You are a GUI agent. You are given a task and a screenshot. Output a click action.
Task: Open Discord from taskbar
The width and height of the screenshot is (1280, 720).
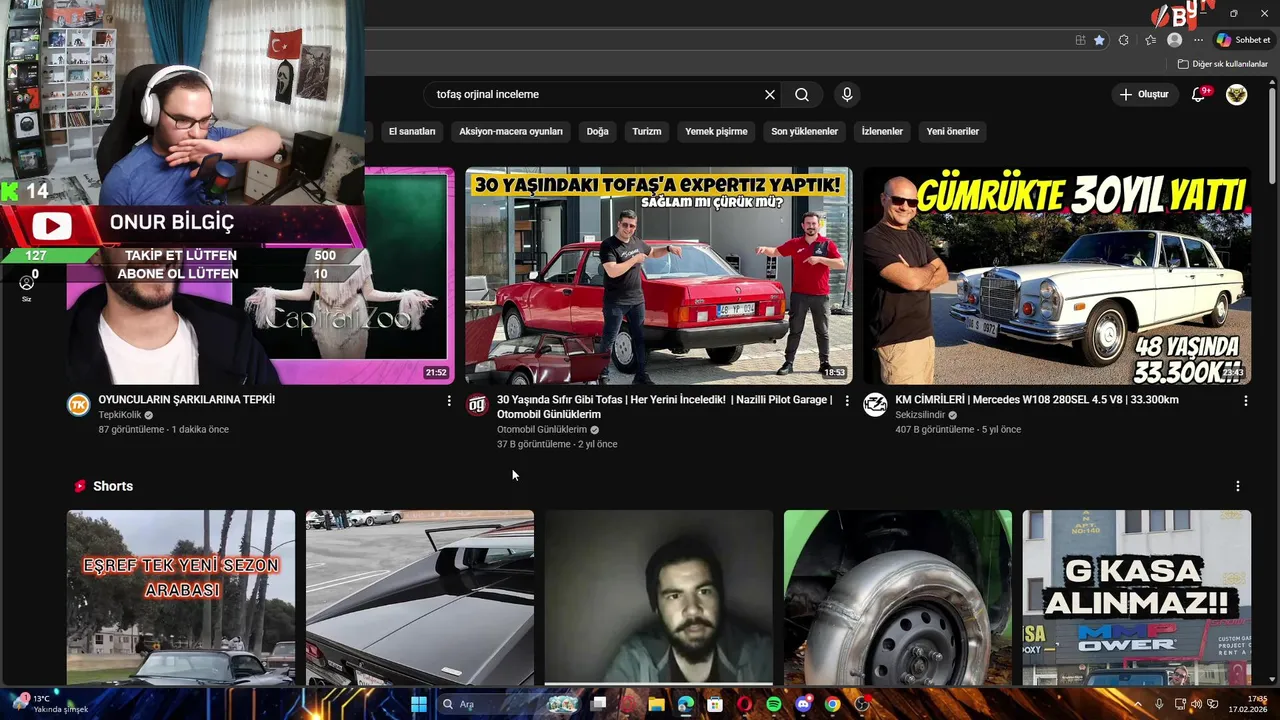click(x=803, y=704)
